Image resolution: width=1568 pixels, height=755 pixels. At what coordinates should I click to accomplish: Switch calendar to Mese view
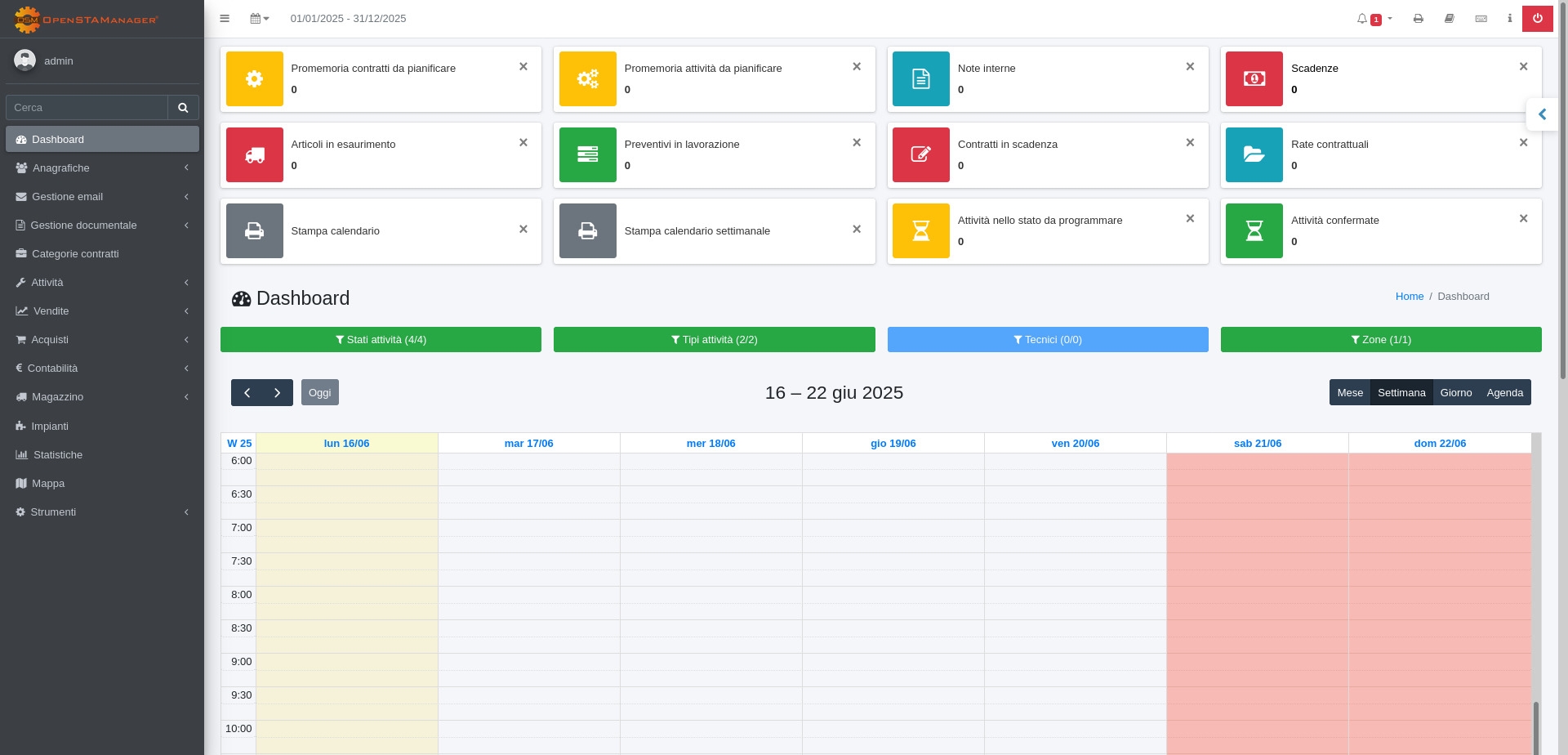tap(1350, 393)
